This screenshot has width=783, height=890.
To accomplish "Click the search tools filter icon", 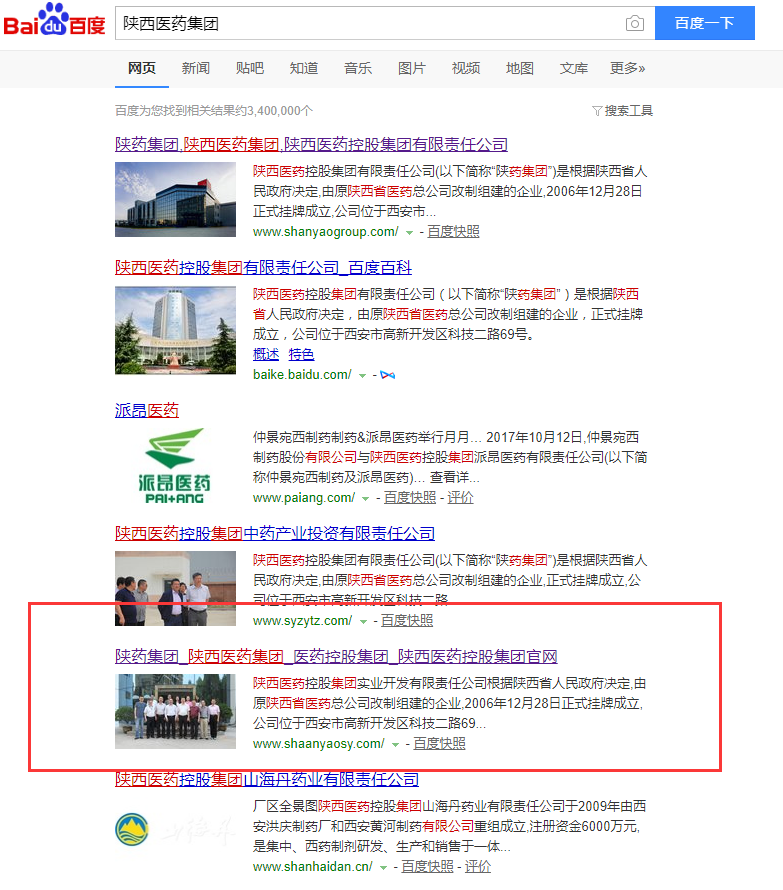I will point(597,110).
